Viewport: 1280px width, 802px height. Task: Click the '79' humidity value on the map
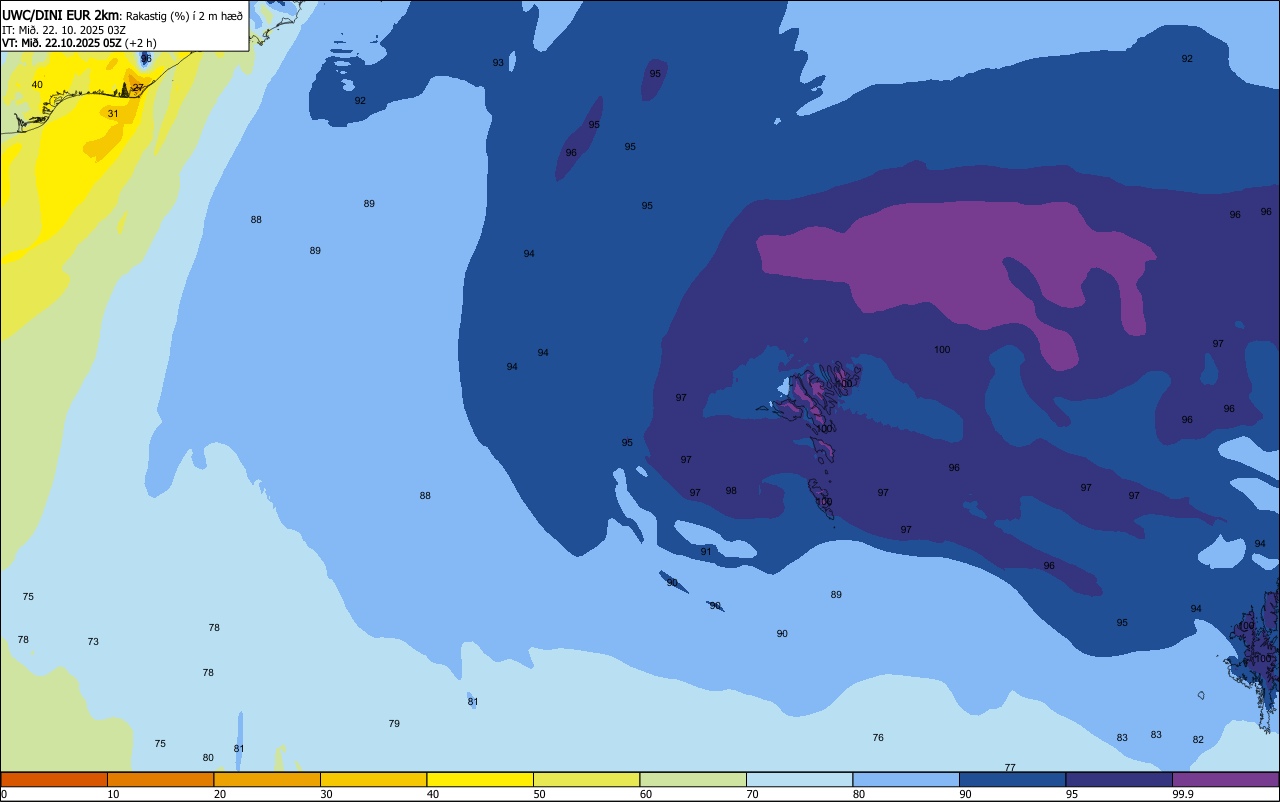click(x=394, y=723)
